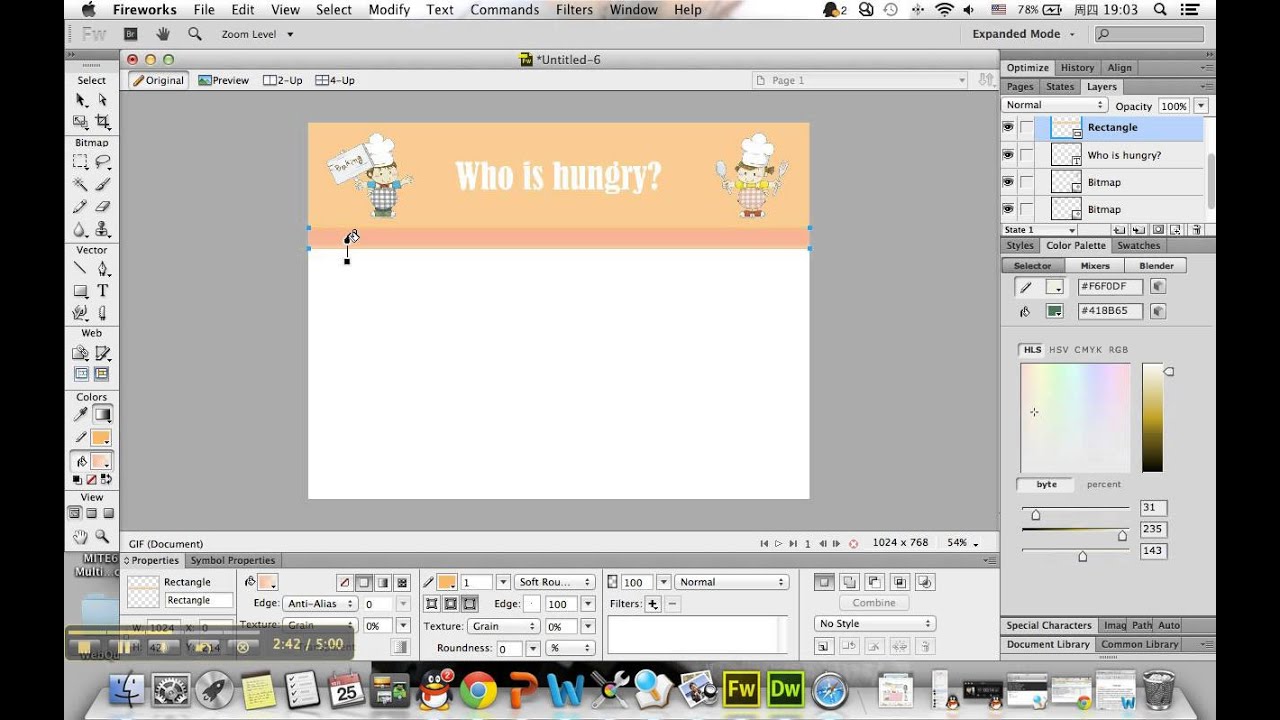Select the Hand tool in View section
The width and height of the screenshot is (1280, 720).
point(81,537)
